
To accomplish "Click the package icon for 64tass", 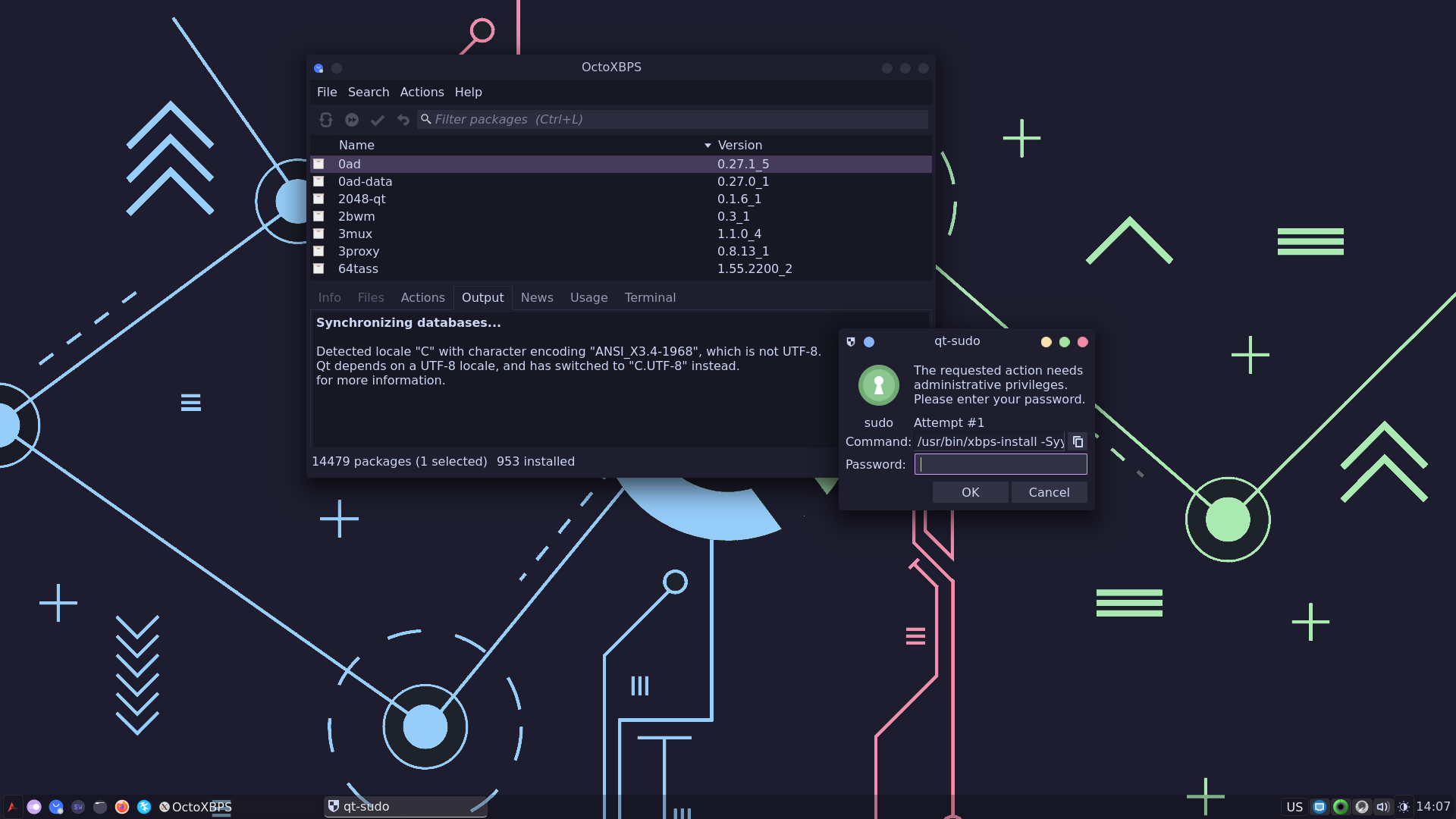I will pyautogui.click(x=319, y=268).
